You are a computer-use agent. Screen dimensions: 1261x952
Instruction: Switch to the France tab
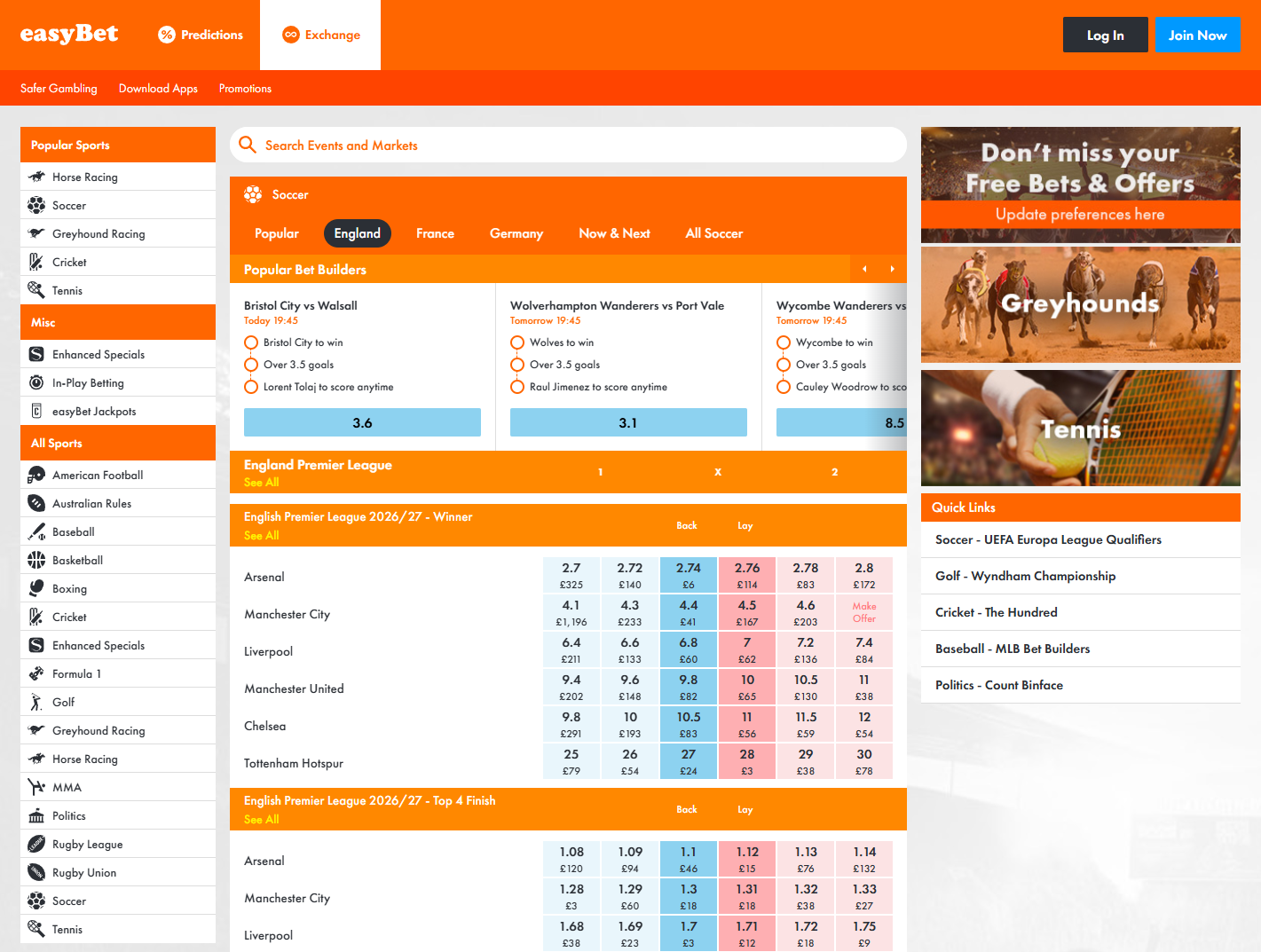(x=435, y=233)
